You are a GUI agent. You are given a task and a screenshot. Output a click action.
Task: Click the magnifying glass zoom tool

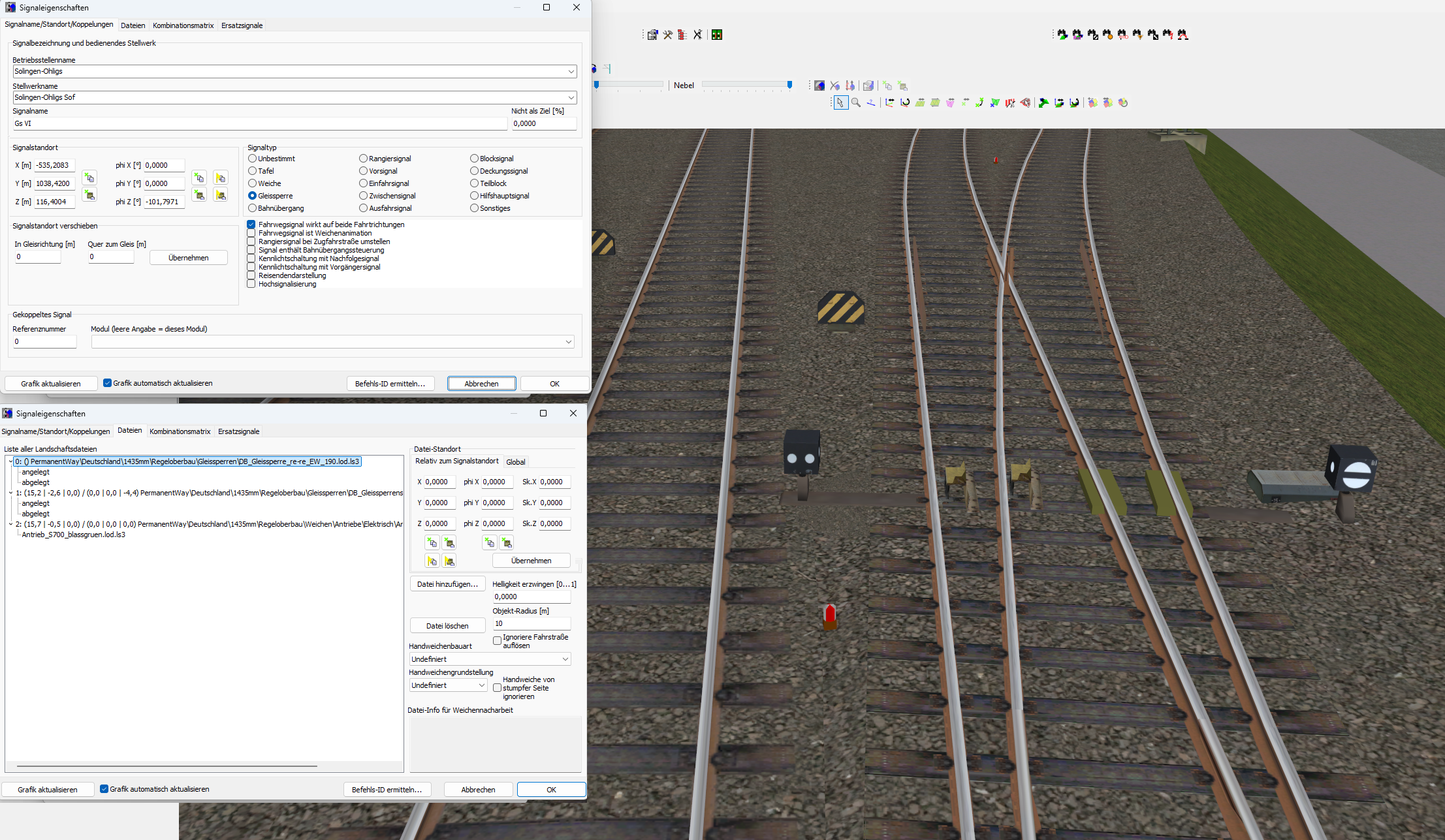[855, 102]
